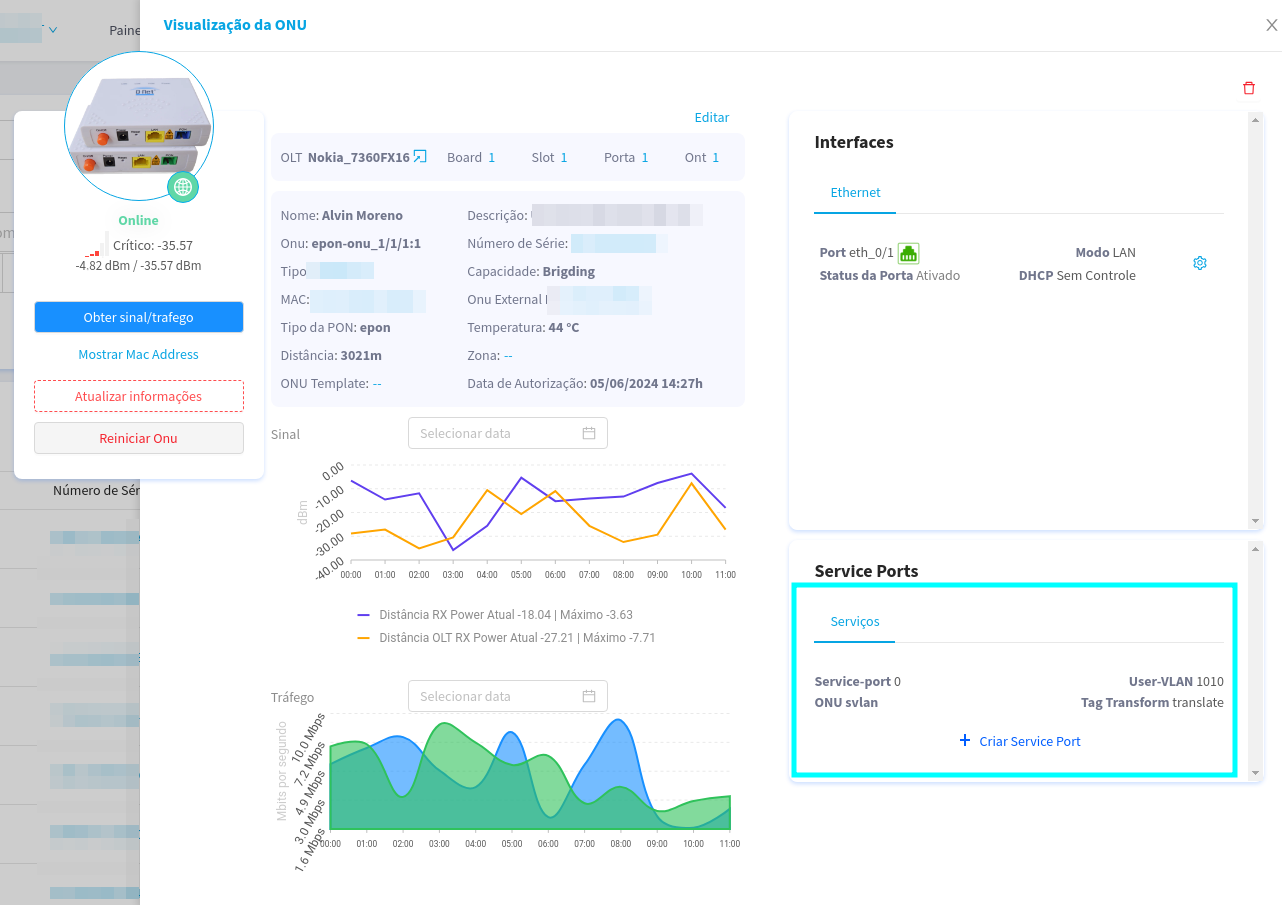Open calendar icon in Tráfego date picker

point(589,696)
